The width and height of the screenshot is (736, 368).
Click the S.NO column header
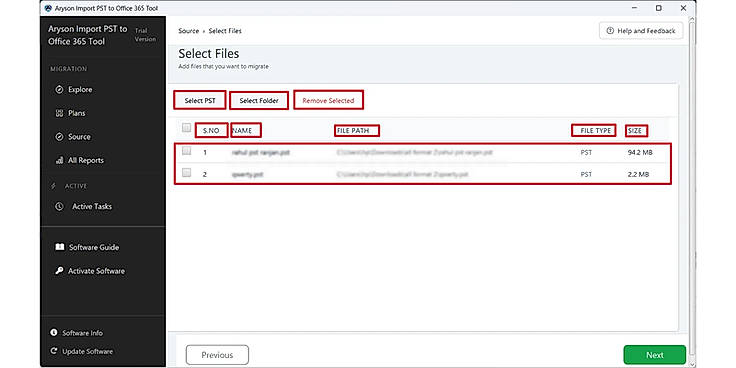211,130
